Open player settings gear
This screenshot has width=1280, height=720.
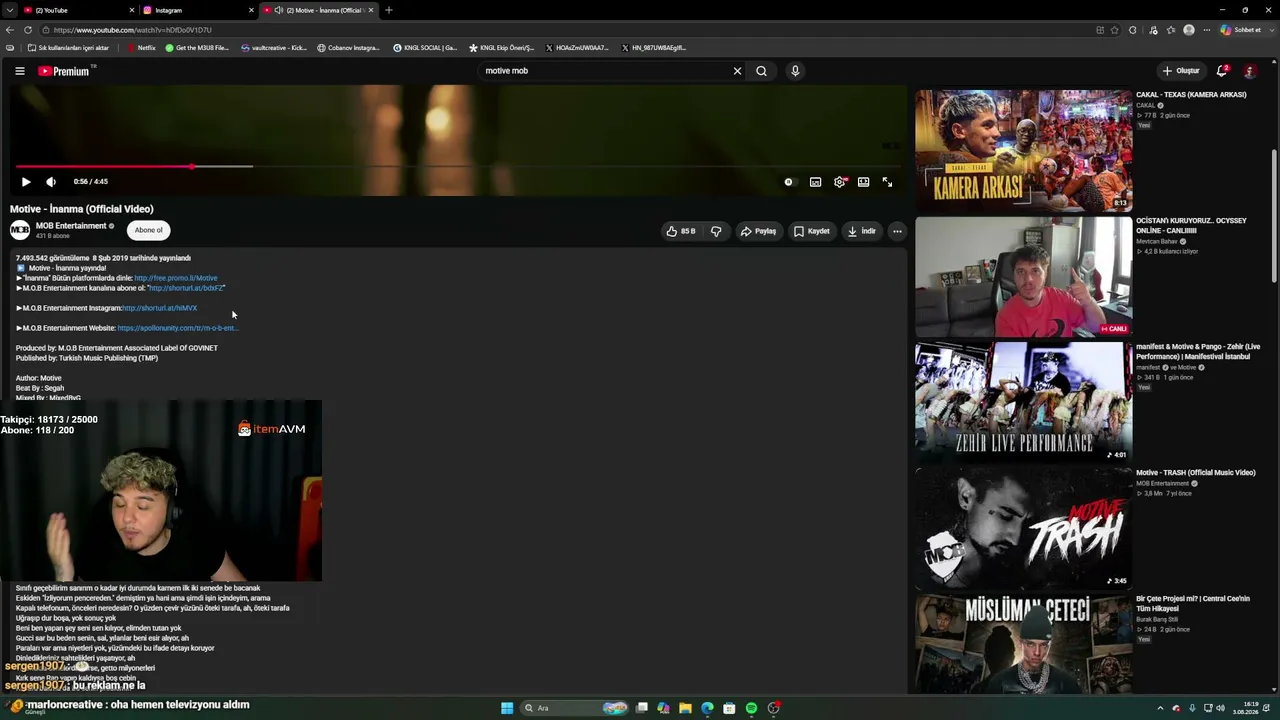(840, 182)
